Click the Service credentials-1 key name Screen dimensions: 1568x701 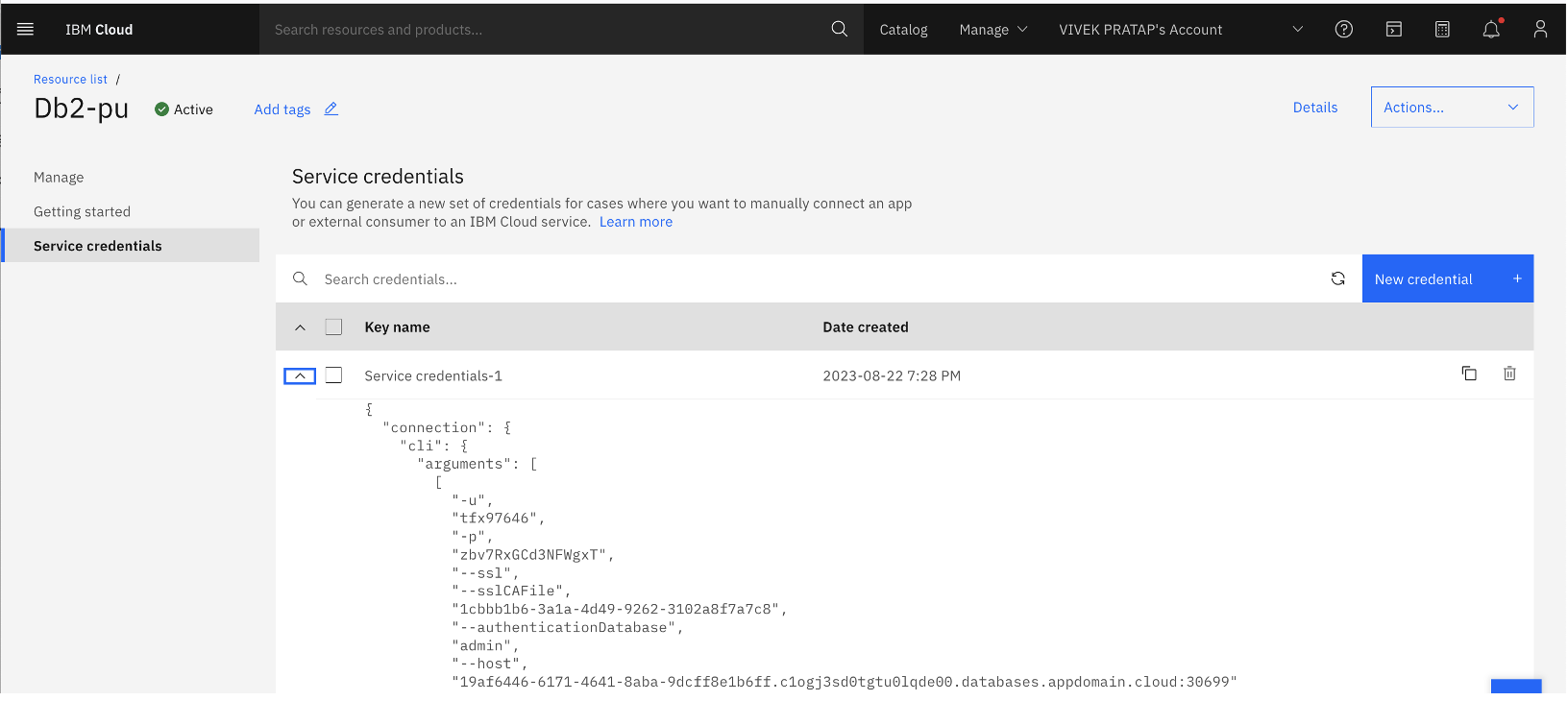(x=433, y=375)
